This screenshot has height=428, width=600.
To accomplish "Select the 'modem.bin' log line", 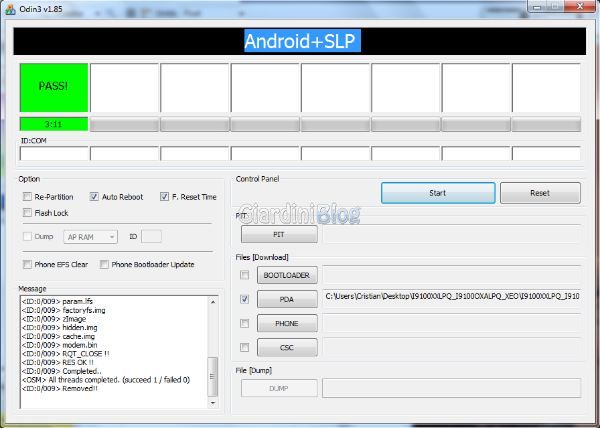I will [x=60, y=345].
